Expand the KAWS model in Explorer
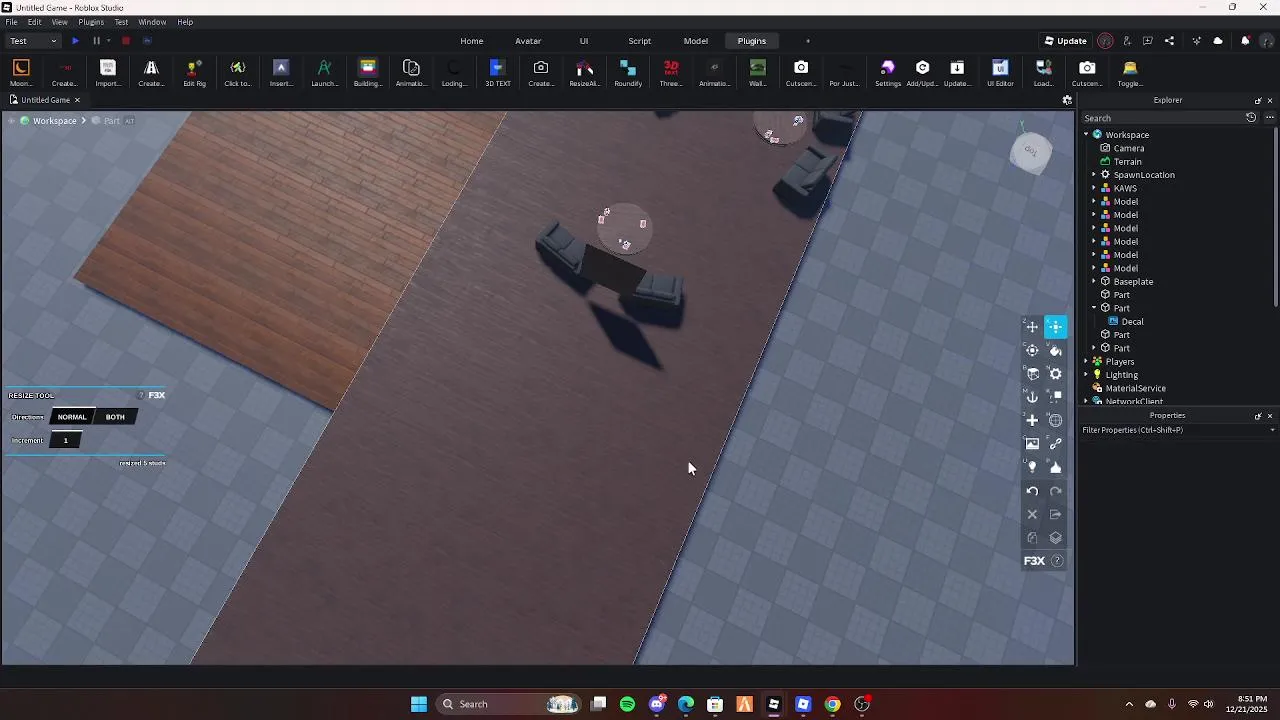The image size is (1280, 720). tap(1094, 188)
